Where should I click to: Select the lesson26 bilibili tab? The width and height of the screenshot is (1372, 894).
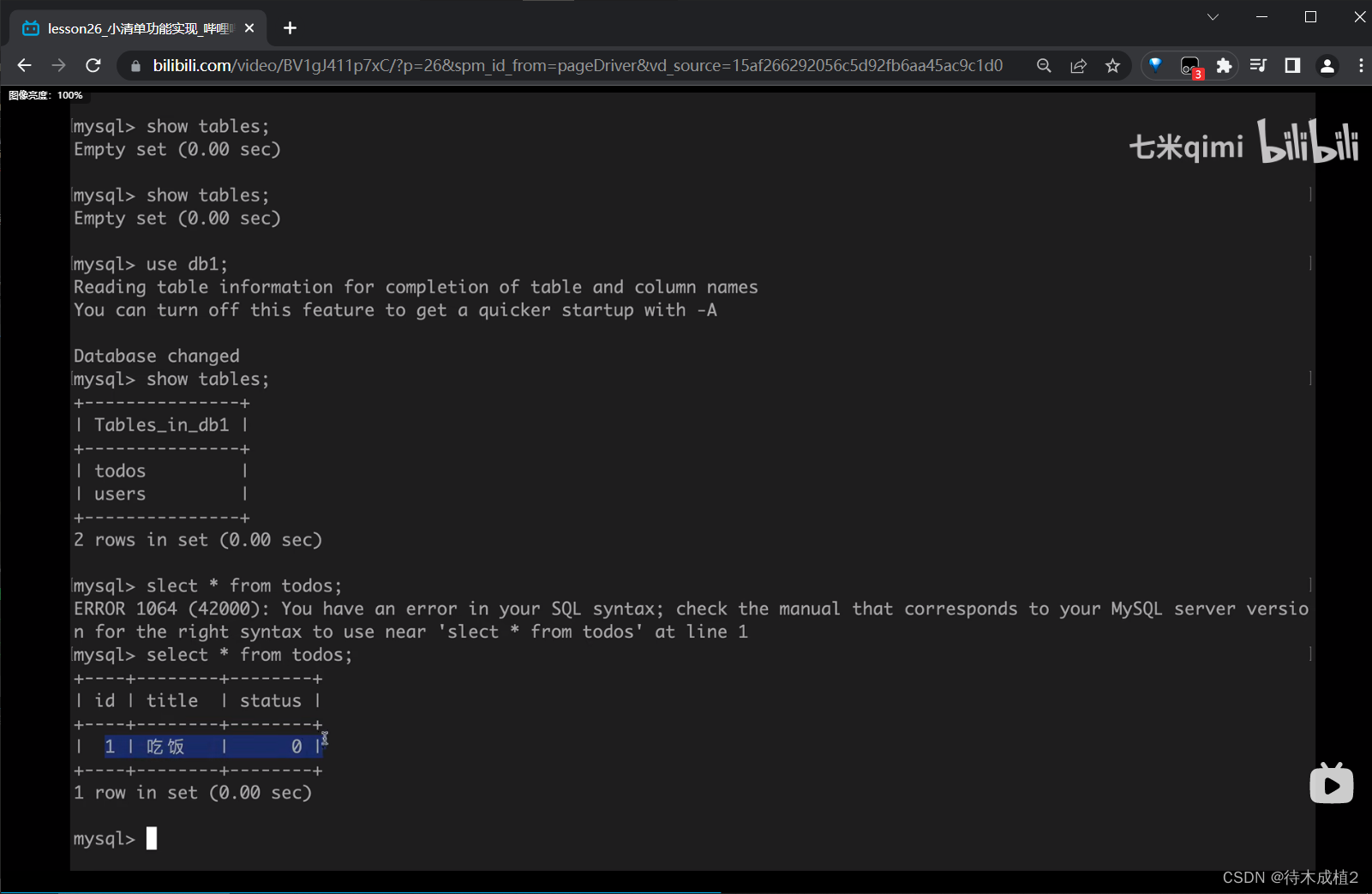[x=140, y=28]
